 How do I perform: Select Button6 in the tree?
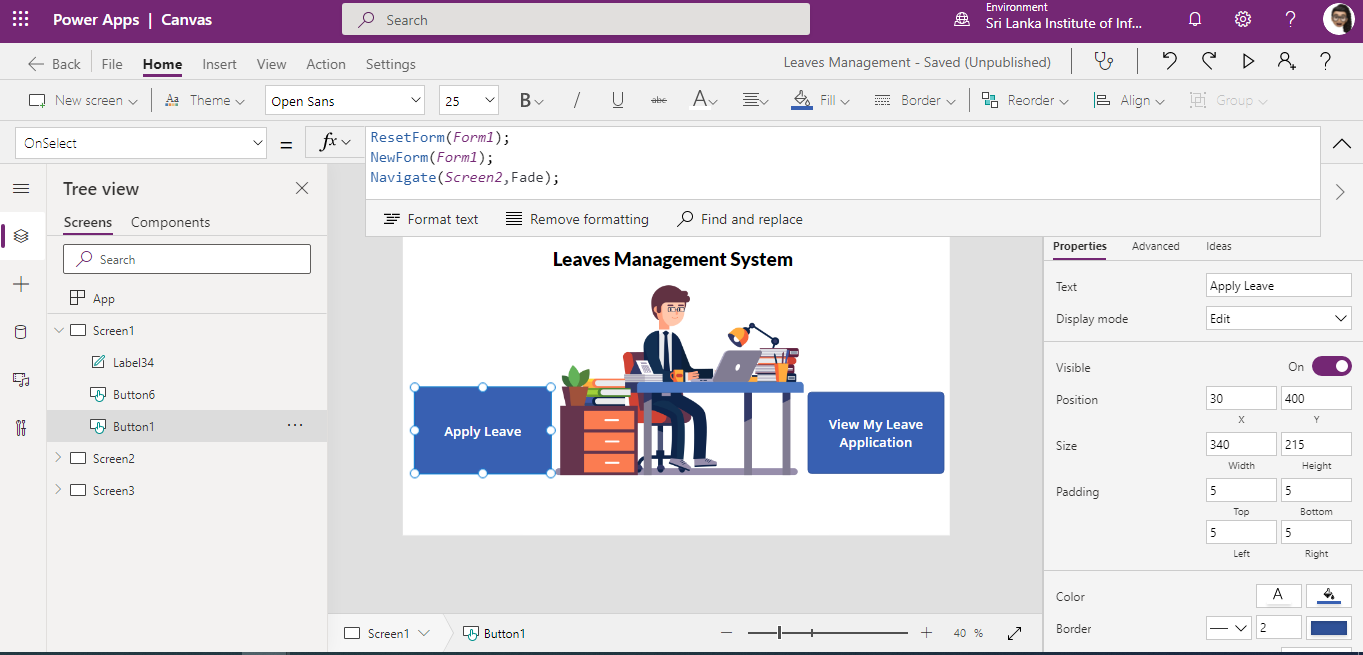tap(134, 394)
